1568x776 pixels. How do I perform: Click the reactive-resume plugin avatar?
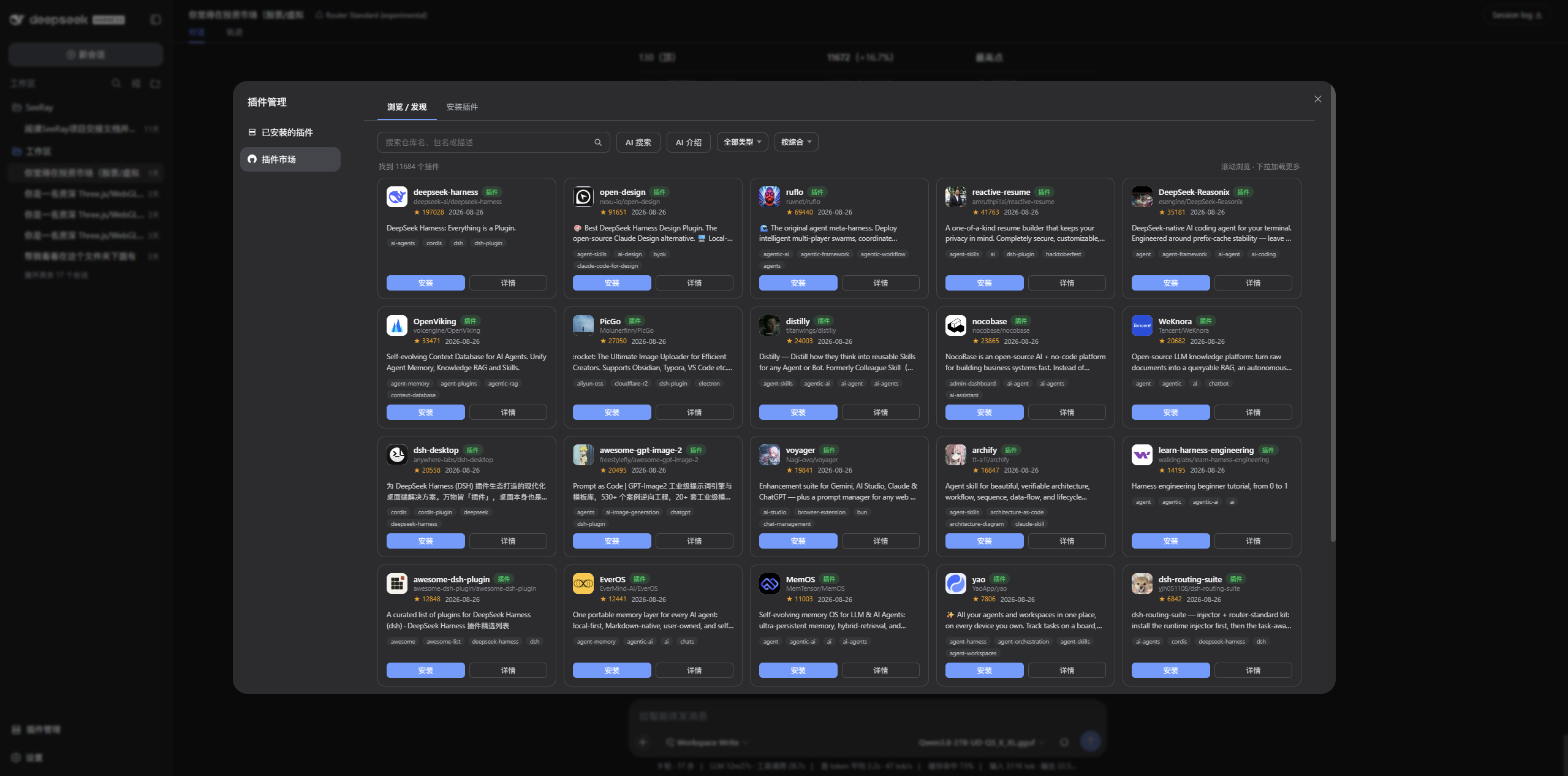[x=956, y=197]
